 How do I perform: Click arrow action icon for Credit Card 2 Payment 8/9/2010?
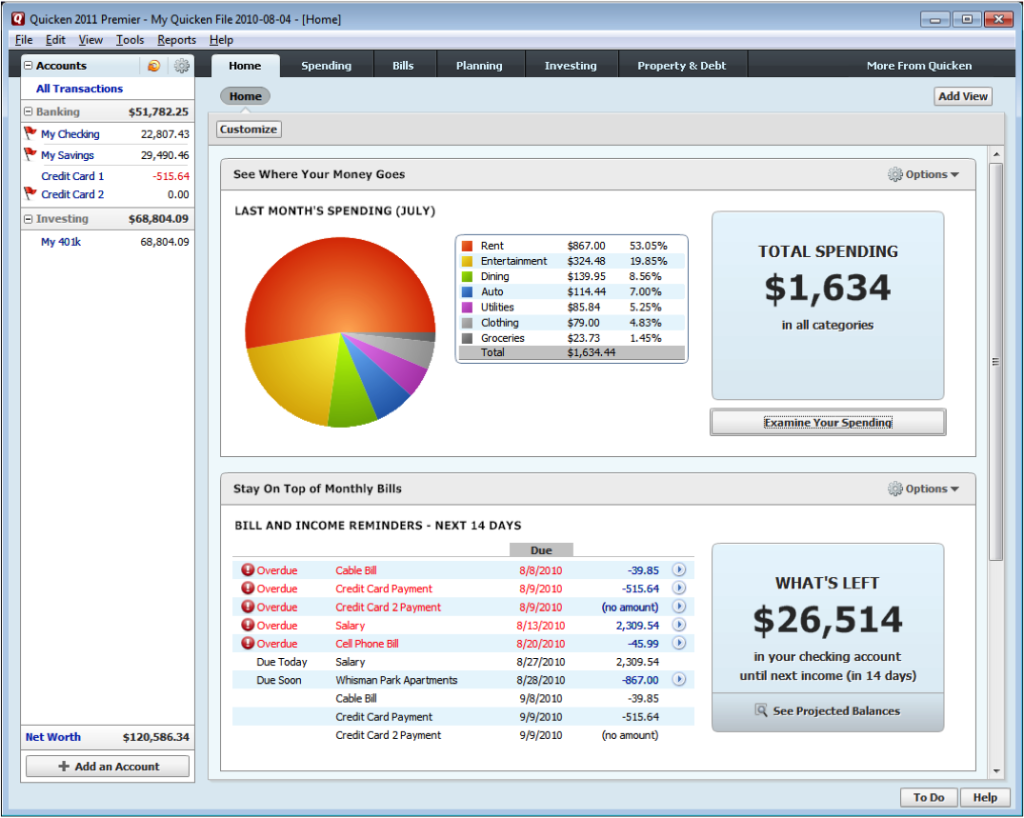(679, 606)
